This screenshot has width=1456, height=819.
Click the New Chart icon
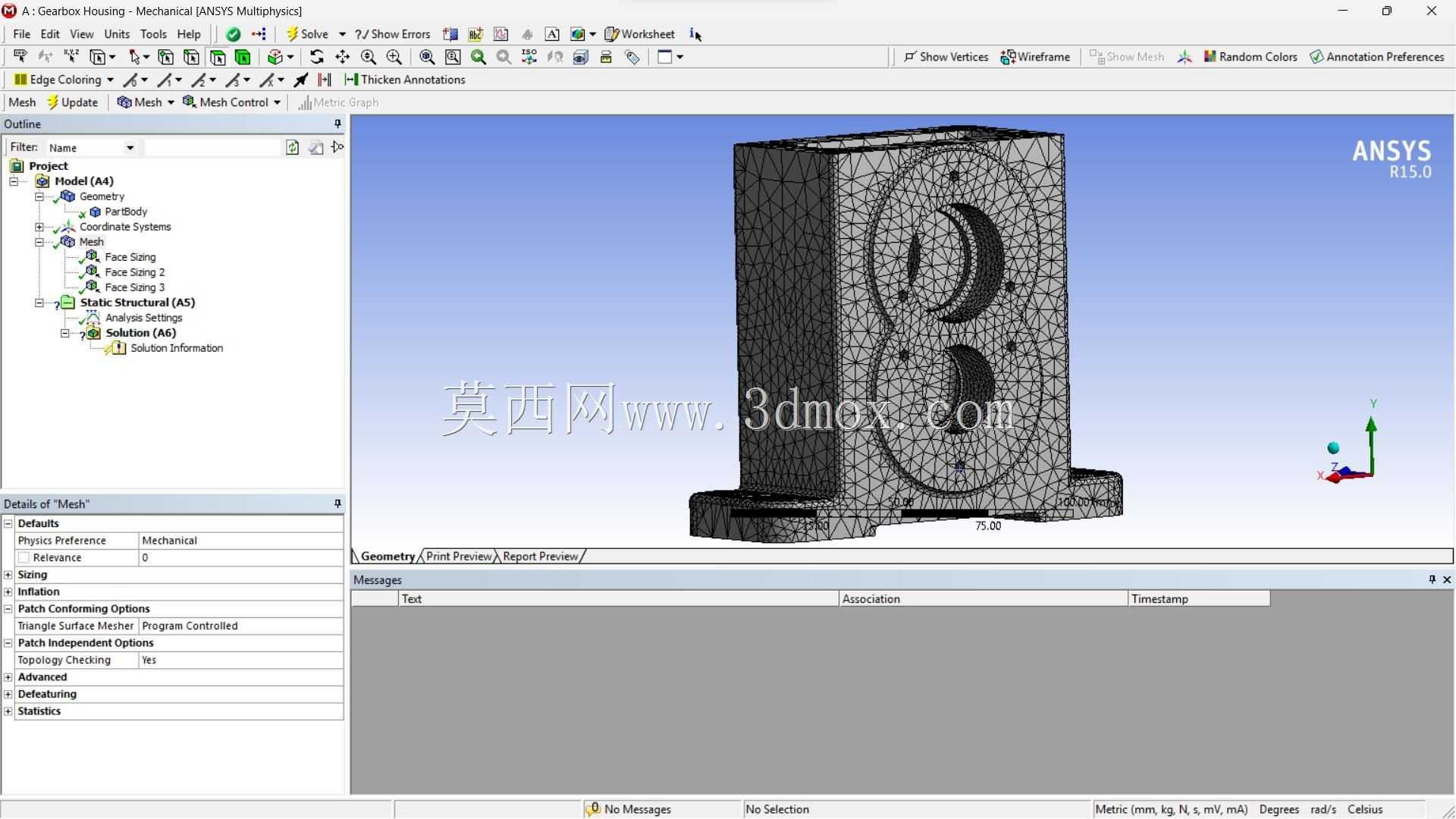tap(501, 34)
